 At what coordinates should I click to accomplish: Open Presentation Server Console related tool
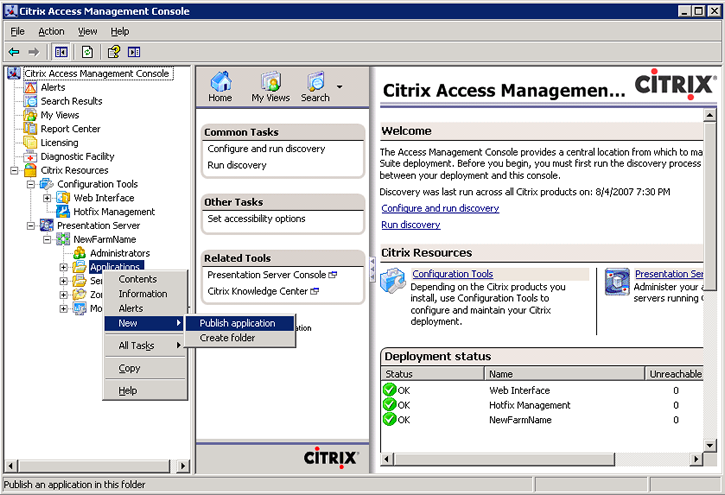point(272,275)
